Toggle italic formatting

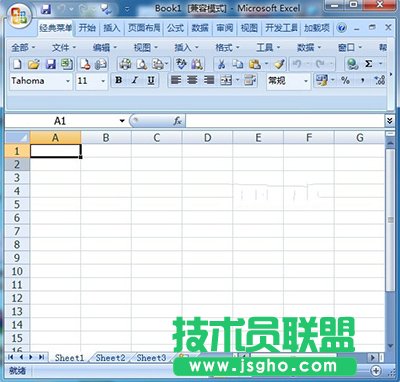point(135,80)
